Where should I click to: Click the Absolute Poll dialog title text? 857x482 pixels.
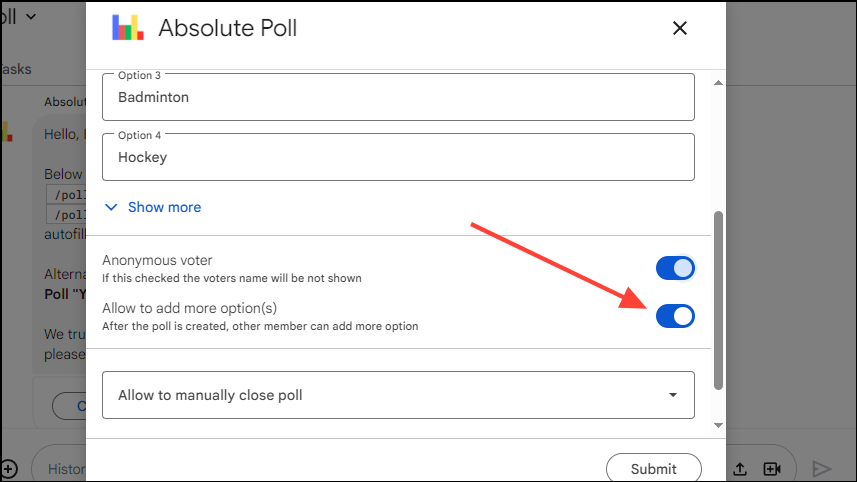(227, 28)
